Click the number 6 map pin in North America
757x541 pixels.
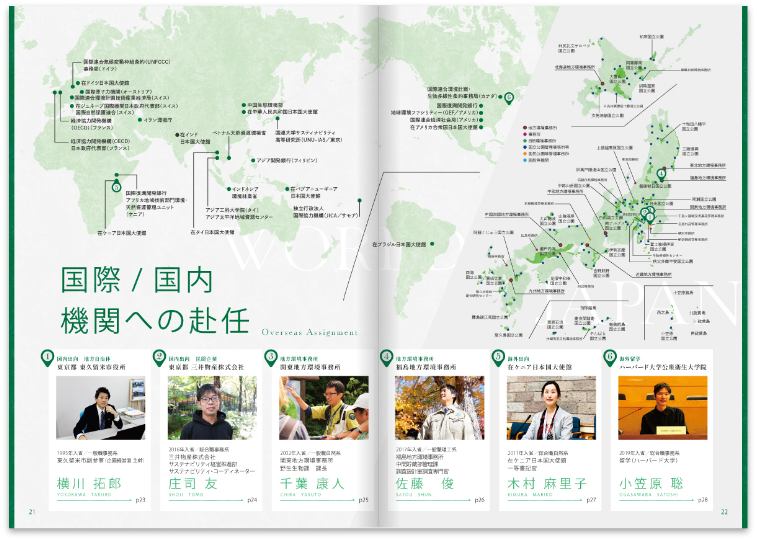pyautogui.click(x=508, y=98)
